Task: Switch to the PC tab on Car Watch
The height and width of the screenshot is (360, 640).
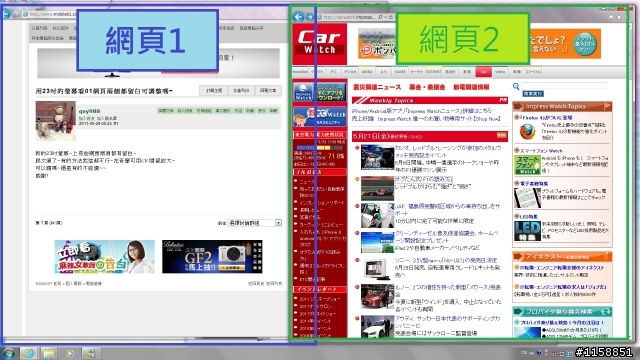Action: [333, 71]
